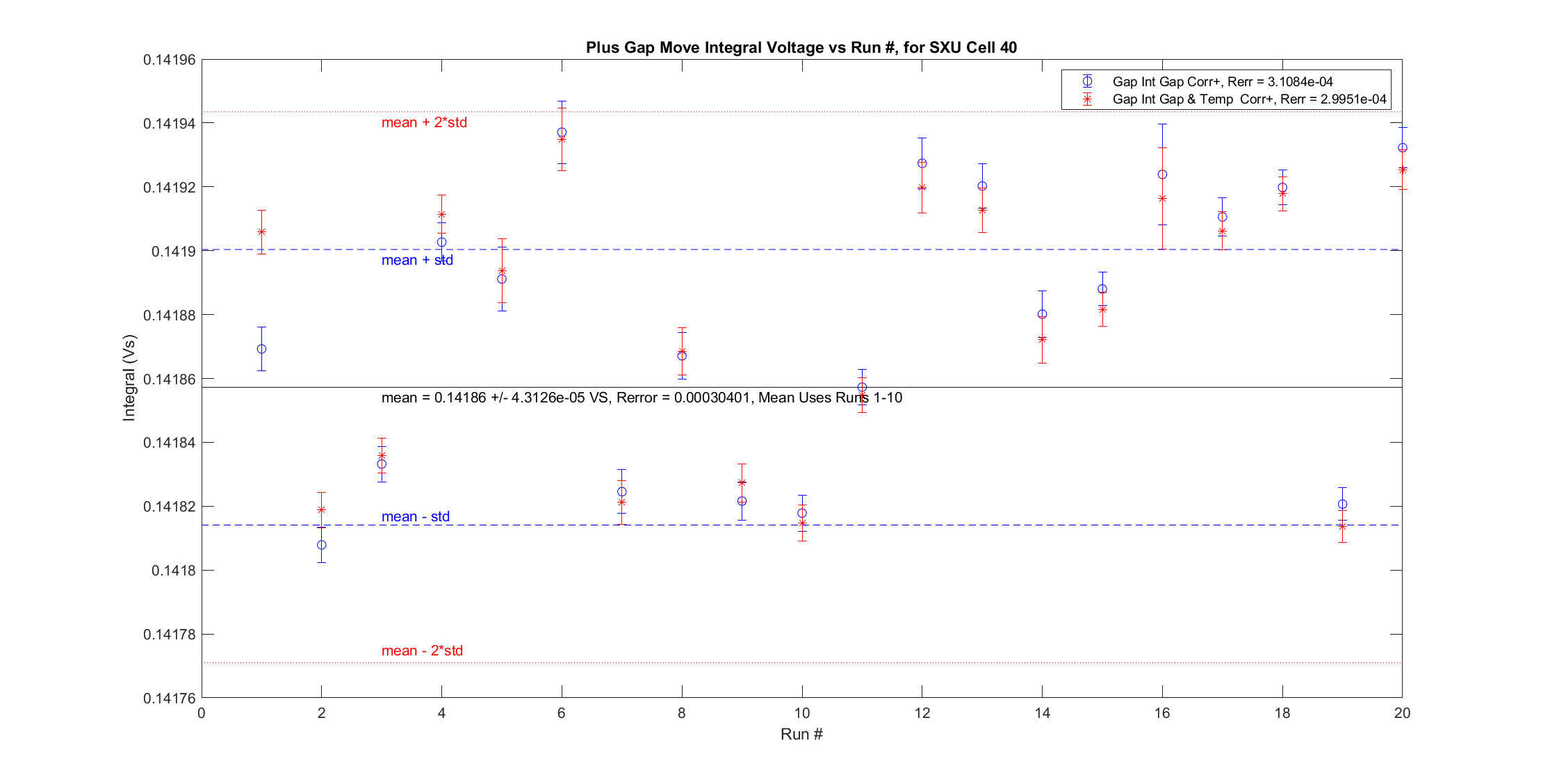1550x784 pixels.
Task: Select blue circle marker at run 2
Action: pos(321,545)
